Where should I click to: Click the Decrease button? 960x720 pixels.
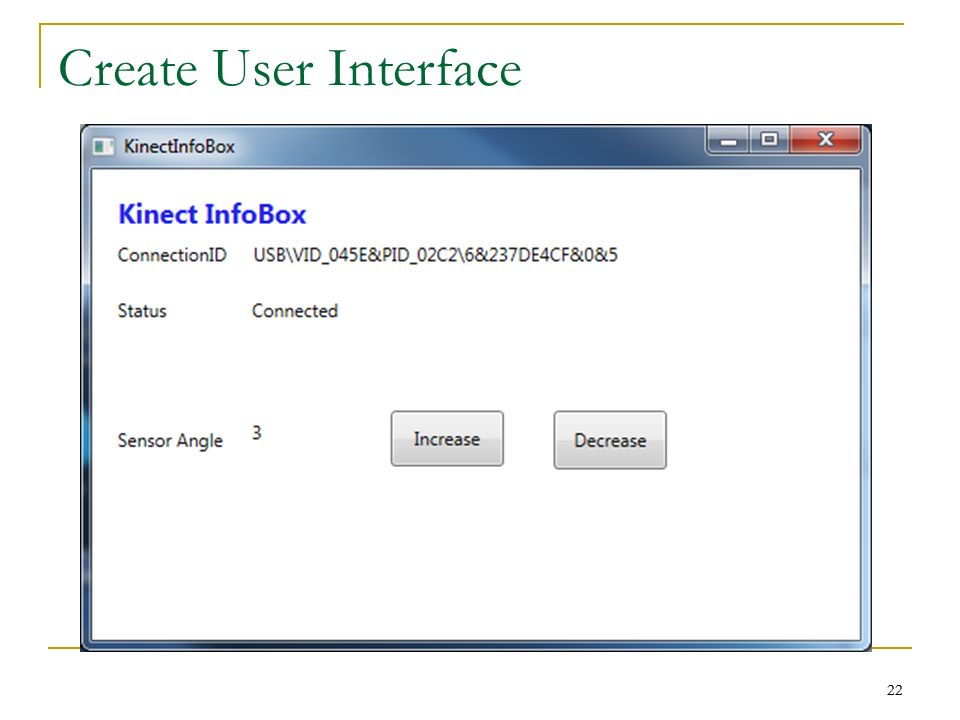point(610,440)
